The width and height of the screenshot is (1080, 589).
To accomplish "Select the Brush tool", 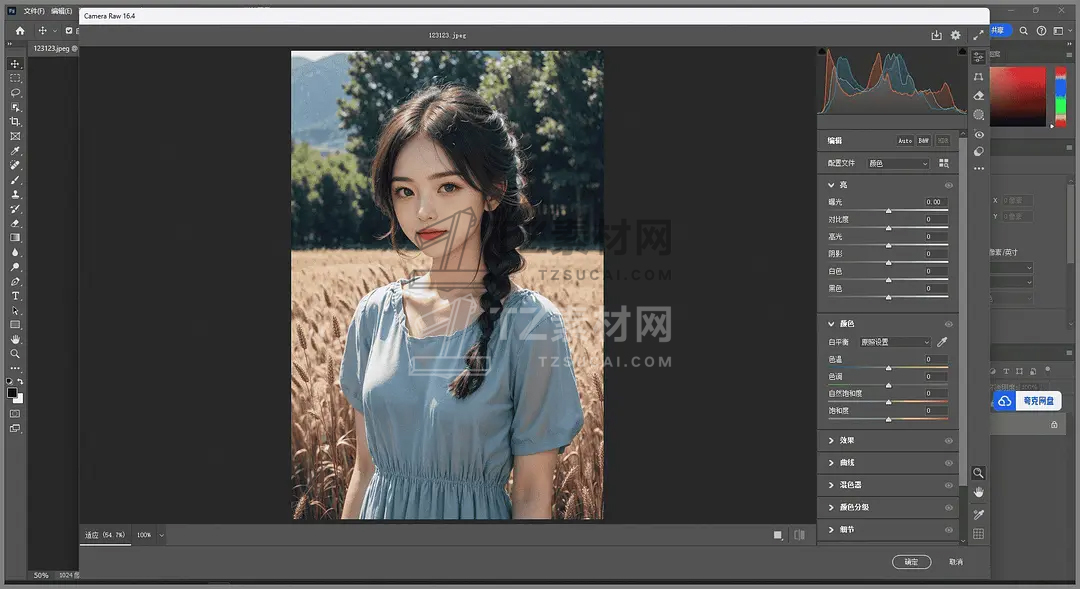I will coord(15,179).
